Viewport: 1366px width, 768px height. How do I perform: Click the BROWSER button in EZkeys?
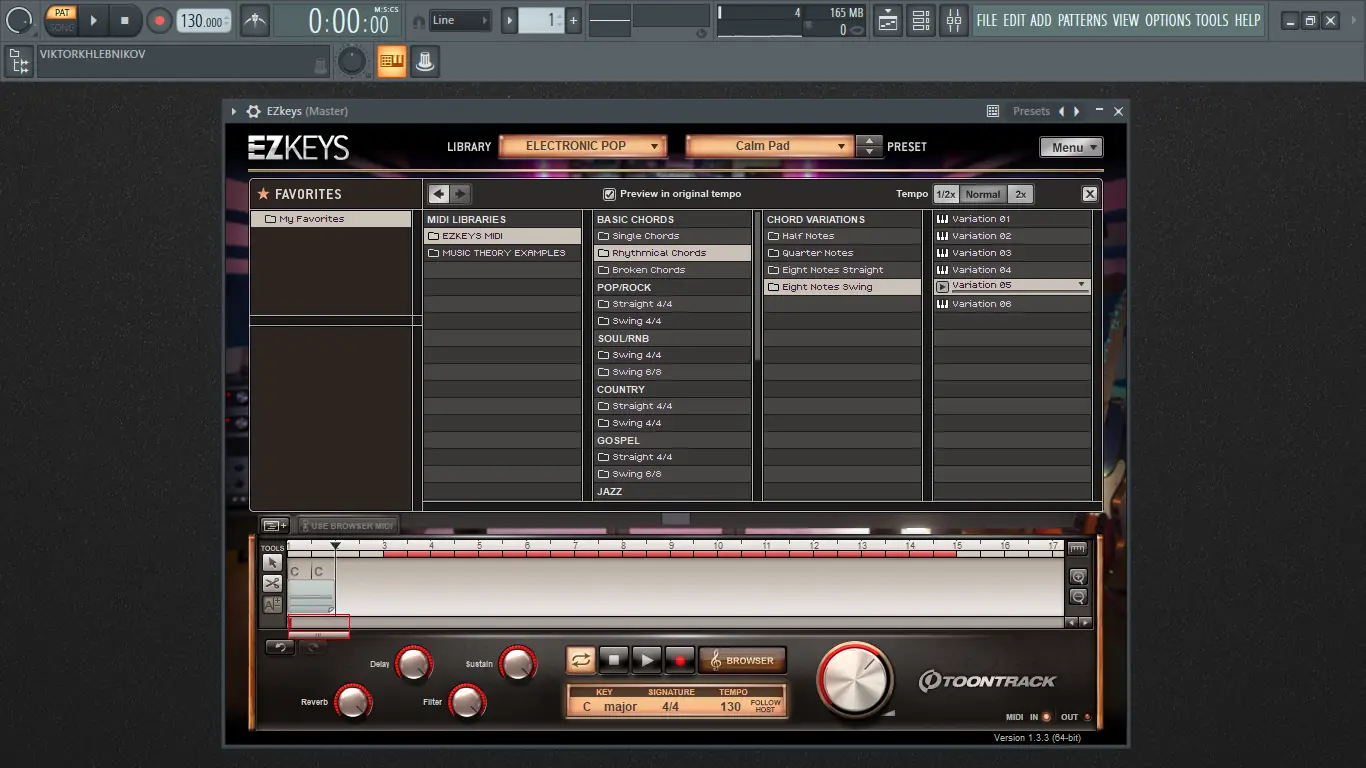(x=743, y=660)
